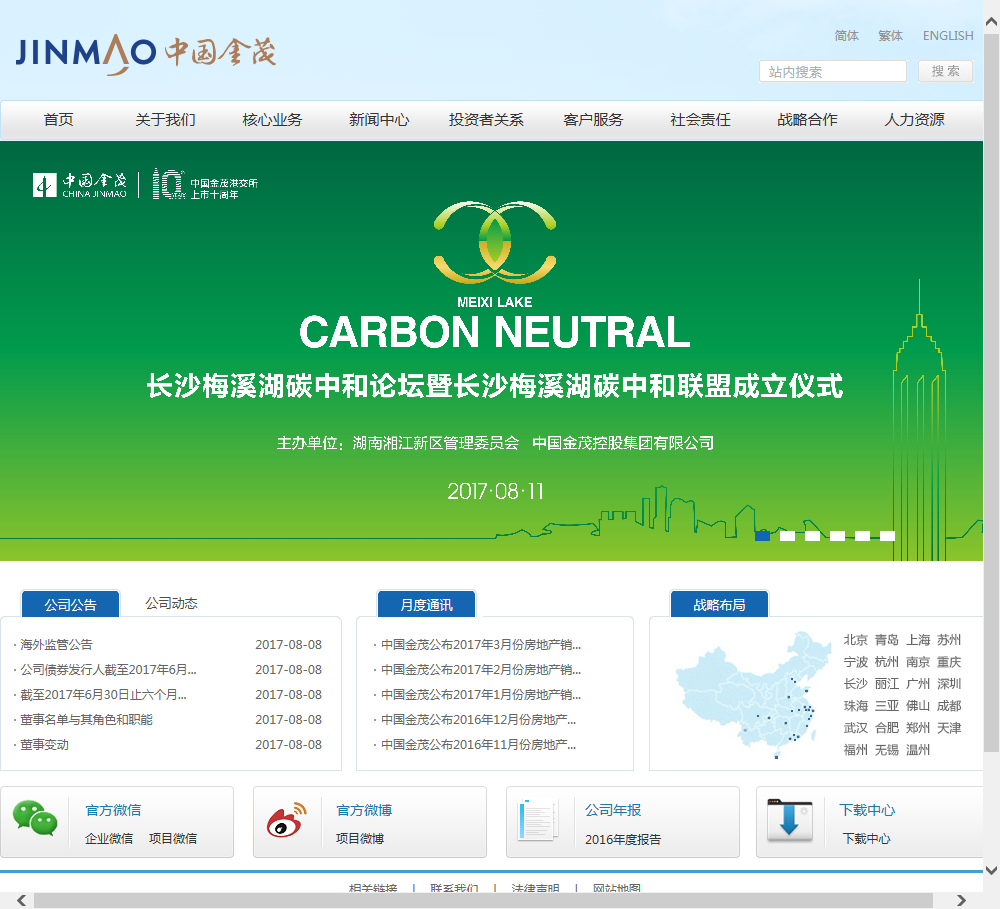Open 社会责任 menu item
1000x909 pixels.
(700, 120)
